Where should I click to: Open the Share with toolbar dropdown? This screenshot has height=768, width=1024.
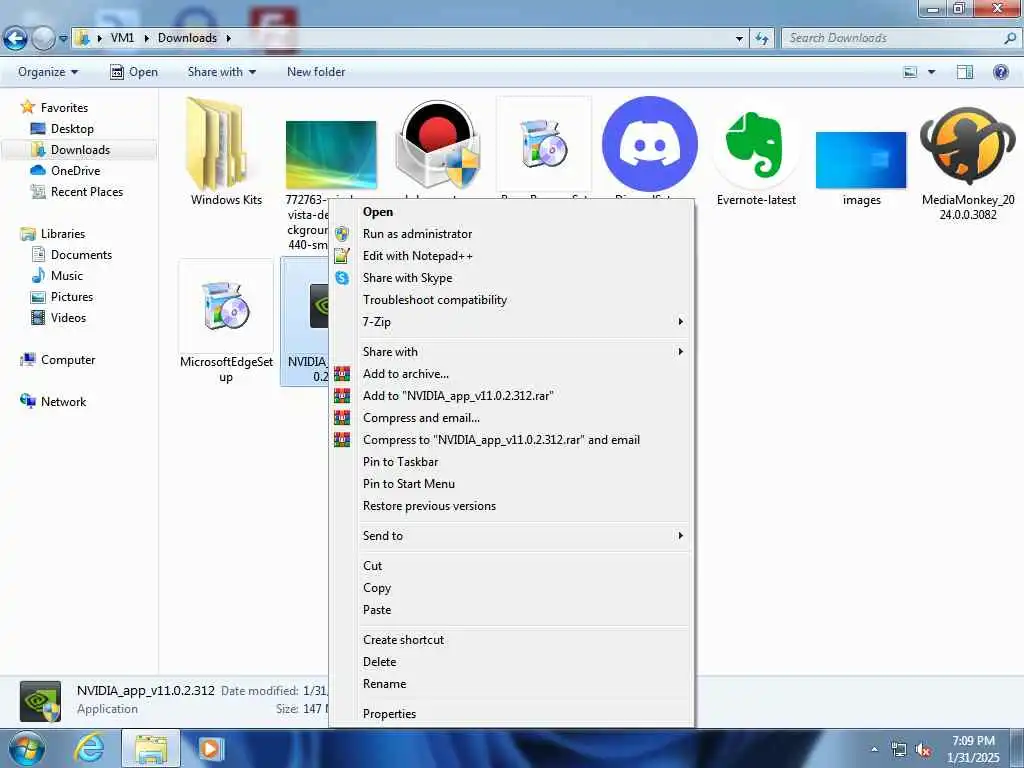pos(221,72)
